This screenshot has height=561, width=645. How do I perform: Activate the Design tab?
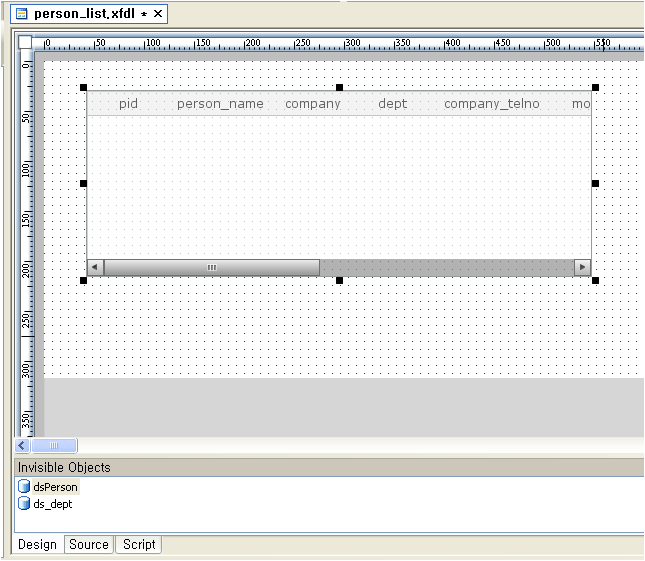[x=37, y=545]
